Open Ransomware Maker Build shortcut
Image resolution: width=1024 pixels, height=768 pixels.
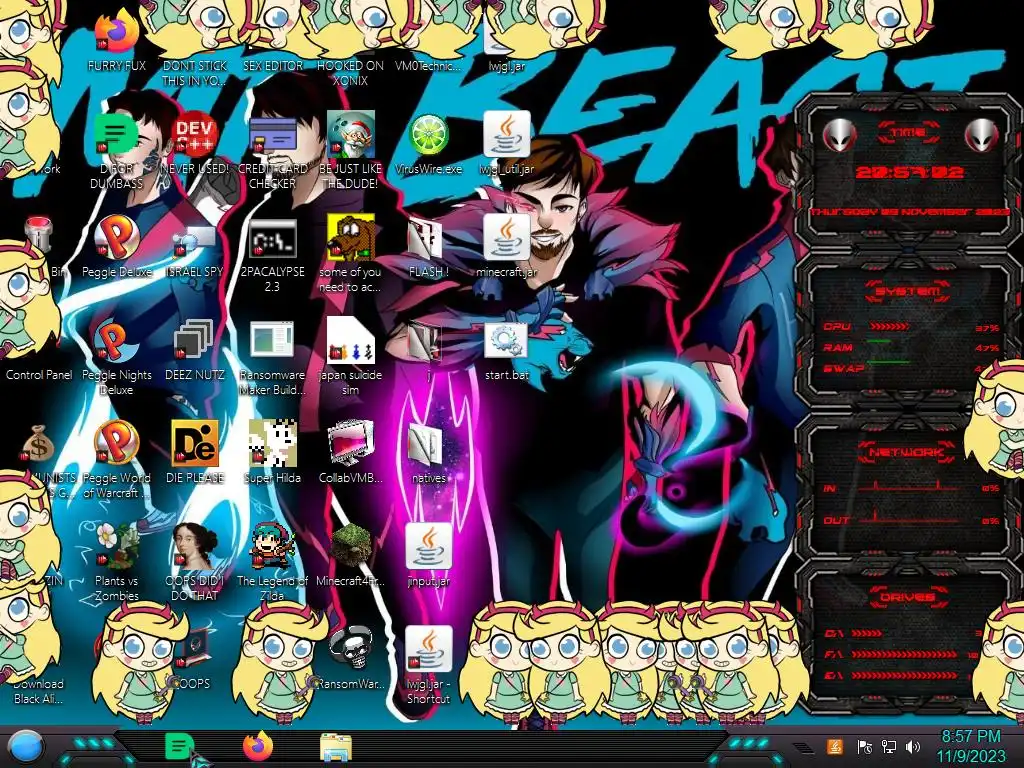click(273, 341)
